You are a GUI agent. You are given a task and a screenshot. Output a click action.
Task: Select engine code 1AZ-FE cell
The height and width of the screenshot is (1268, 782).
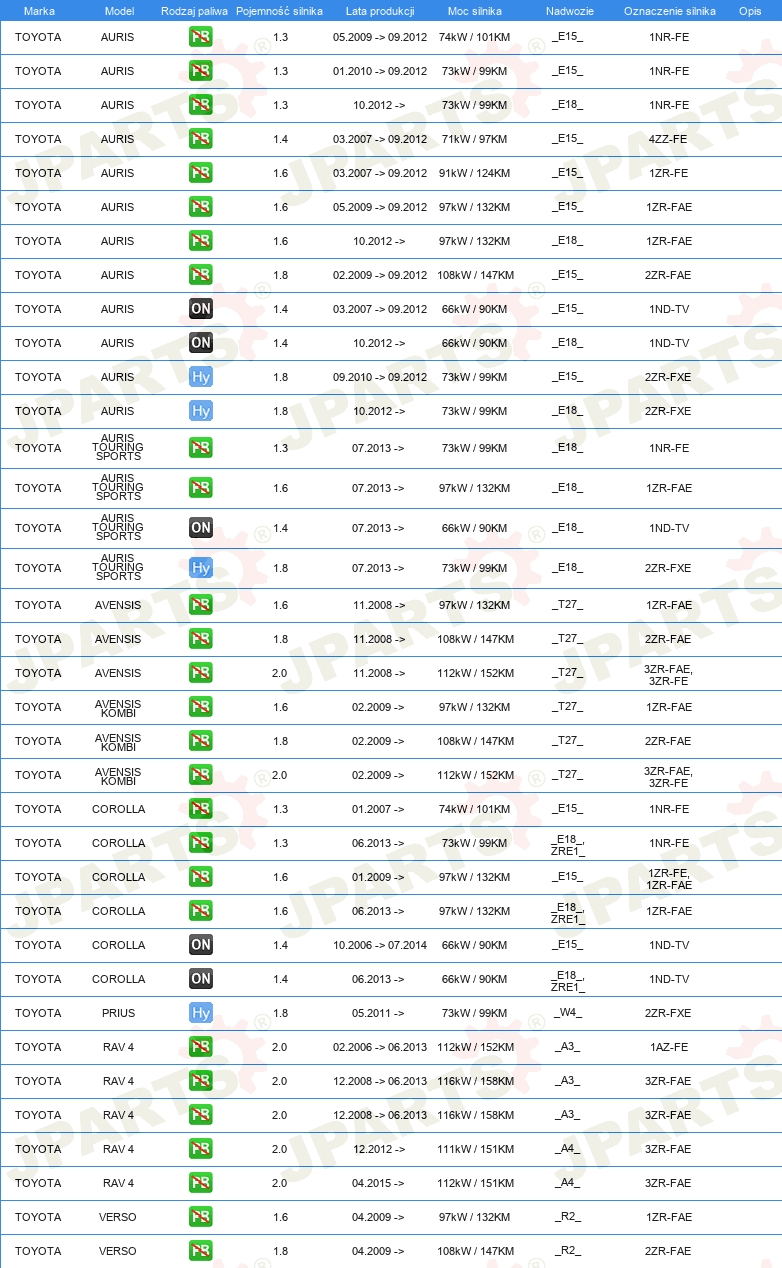pyautogui.click(x=668, y=1047)
